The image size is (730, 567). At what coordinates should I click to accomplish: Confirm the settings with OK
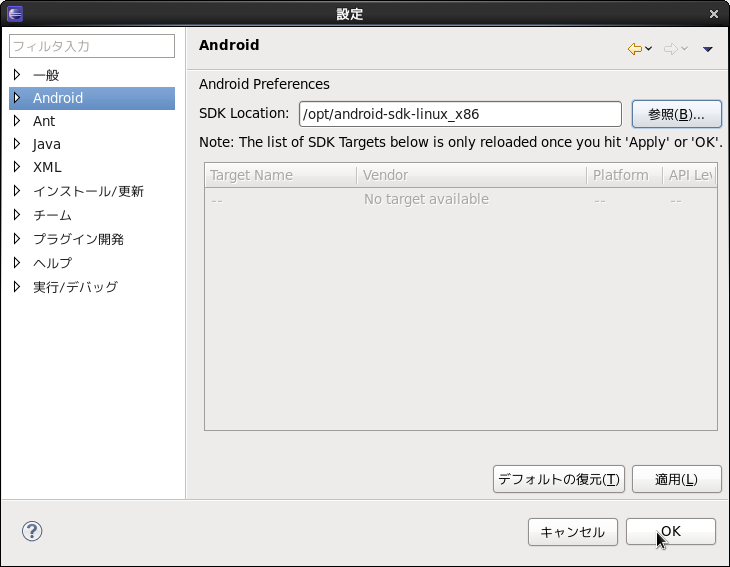[671, 531]
